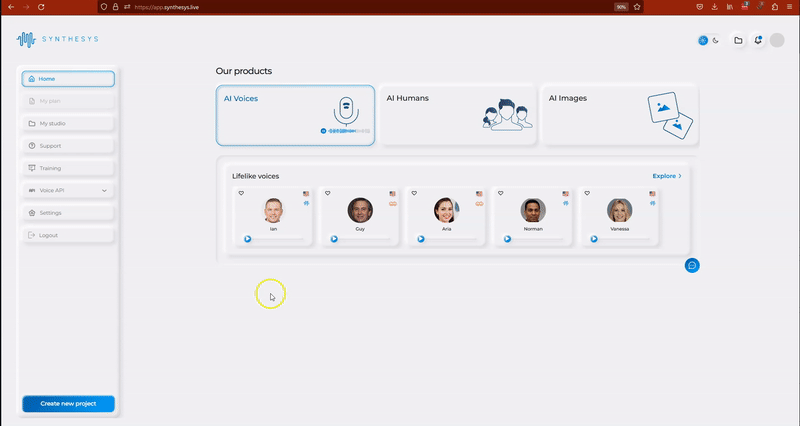Screen dimensions: 800x426
Task: Select the AI Humans product card
Action: (x=458, y=115)
